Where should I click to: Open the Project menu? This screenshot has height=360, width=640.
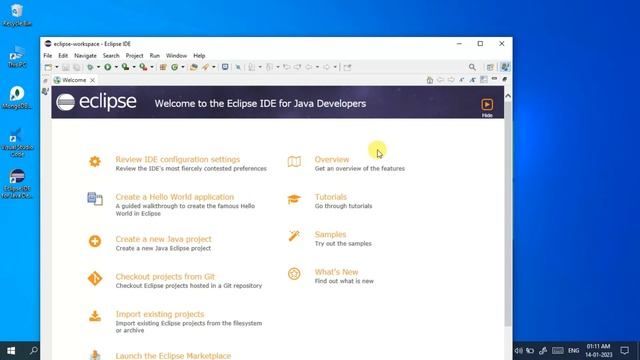(134, 56)
